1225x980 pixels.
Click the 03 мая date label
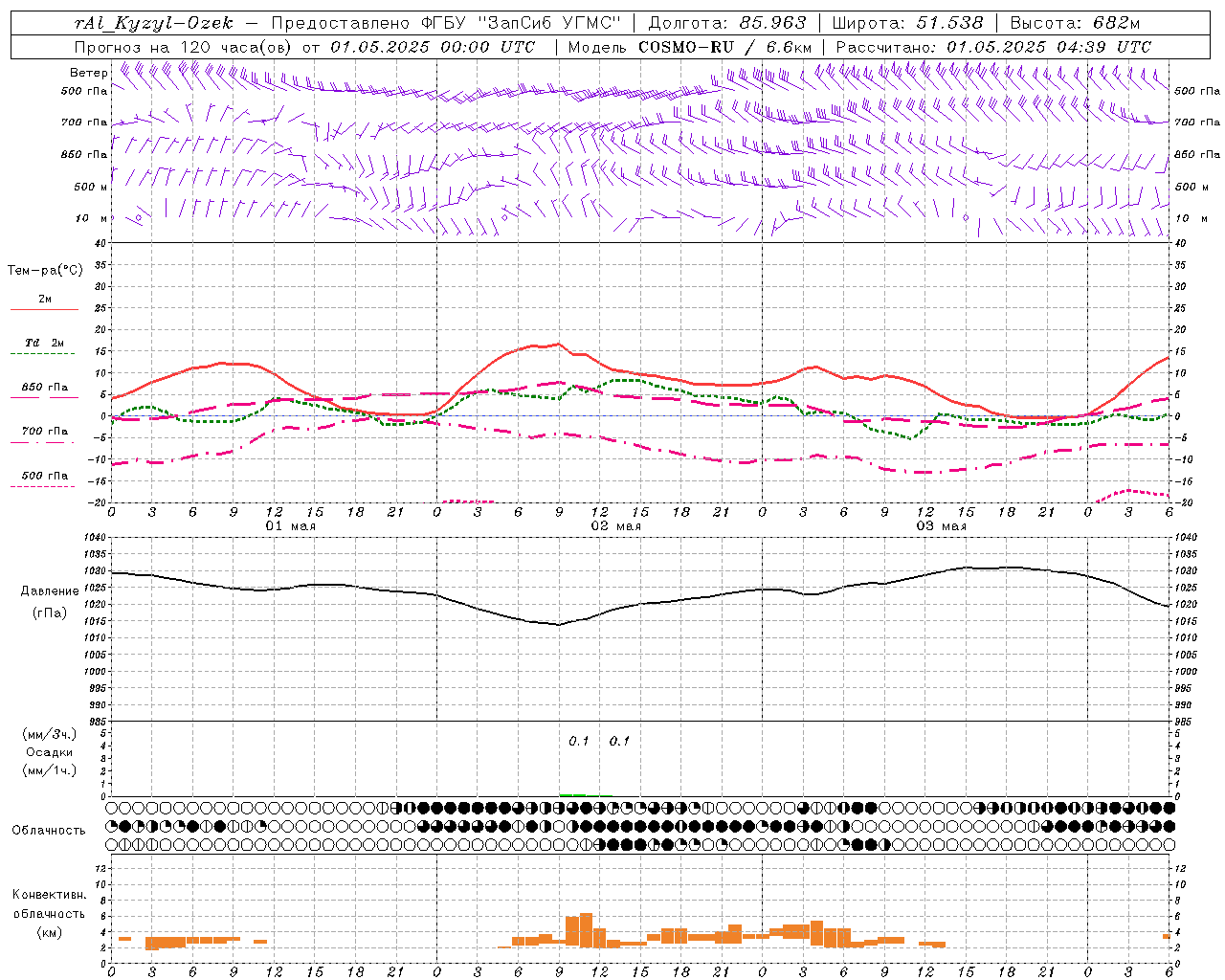[942, 526]
